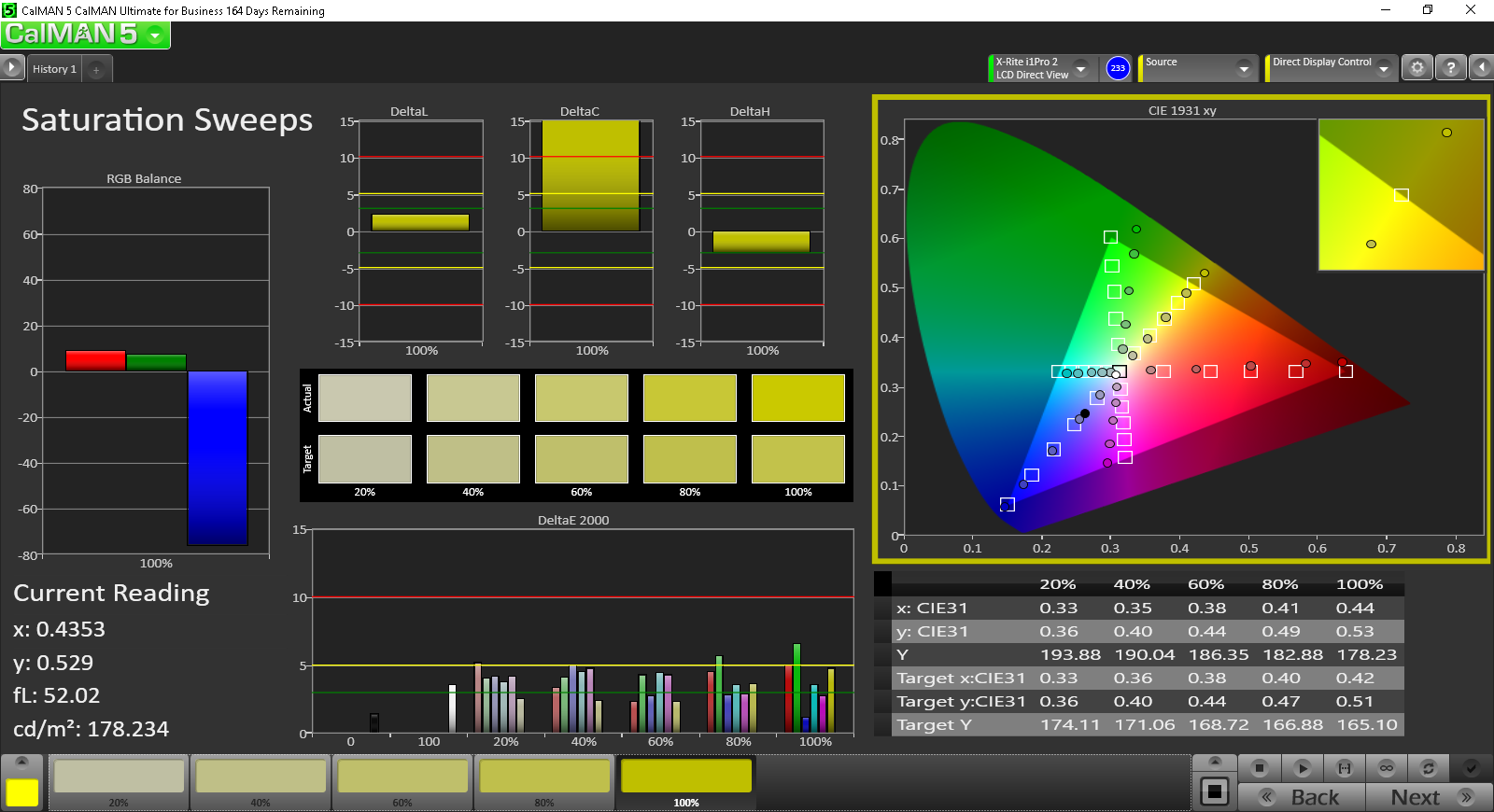The width and height of the screenshot is (1494, 812).
Task: Click the blue 233 meter indicator
Action: (x=1118, y=68)
